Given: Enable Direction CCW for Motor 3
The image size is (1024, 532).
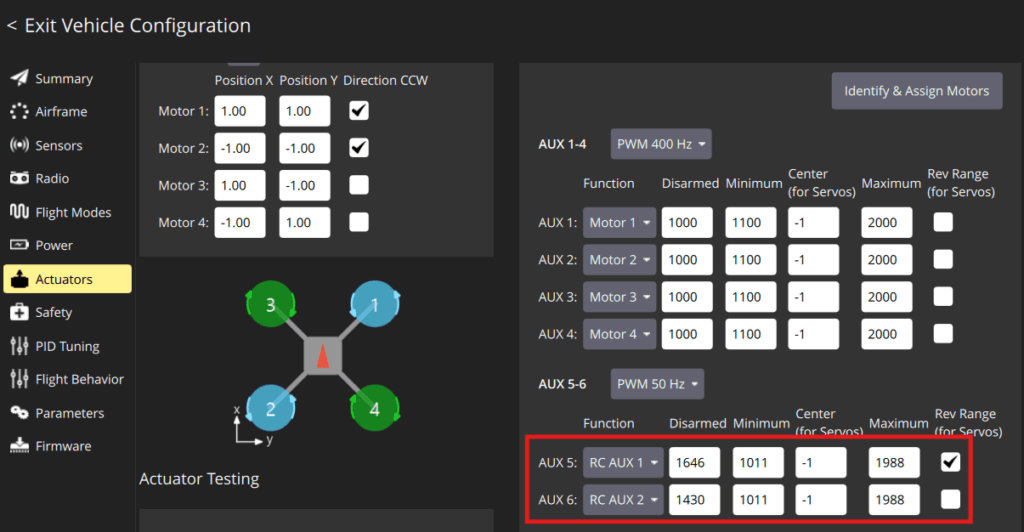Looking at the screenshot, I should click(359, 185).
